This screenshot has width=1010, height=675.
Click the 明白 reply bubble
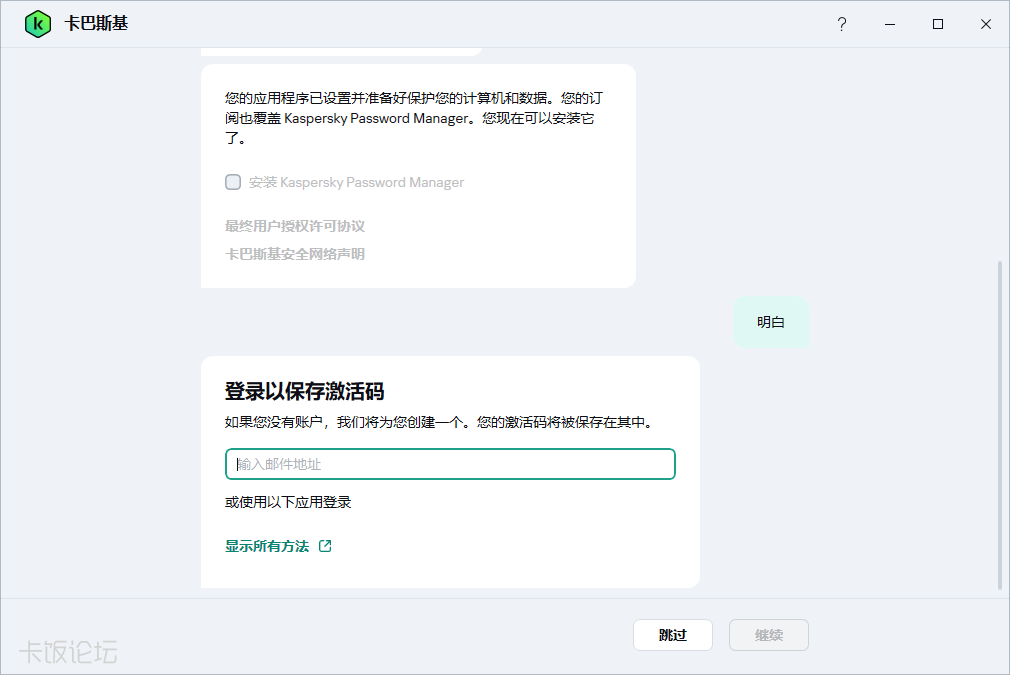pyautogui.click(x=770, y=322)
